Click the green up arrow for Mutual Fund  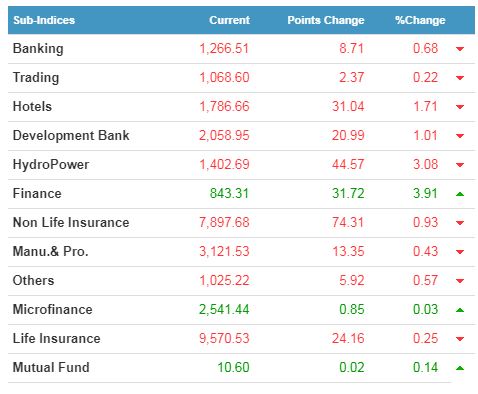coord(460,368)
